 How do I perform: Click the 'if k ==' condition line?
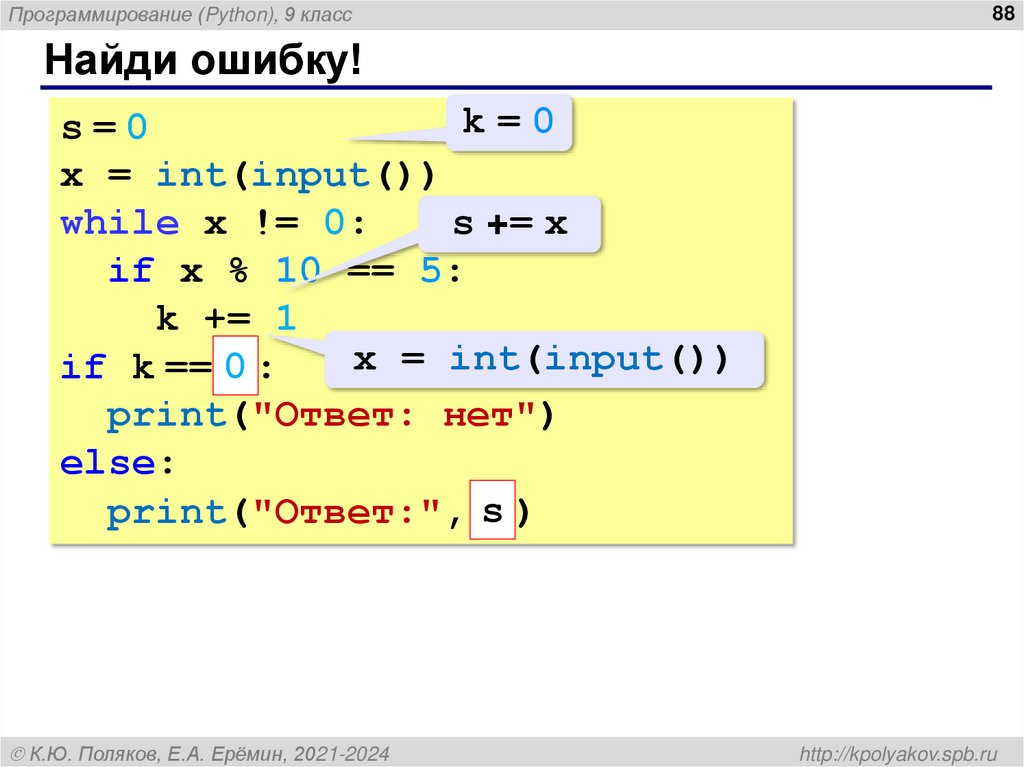click(167, 366)
